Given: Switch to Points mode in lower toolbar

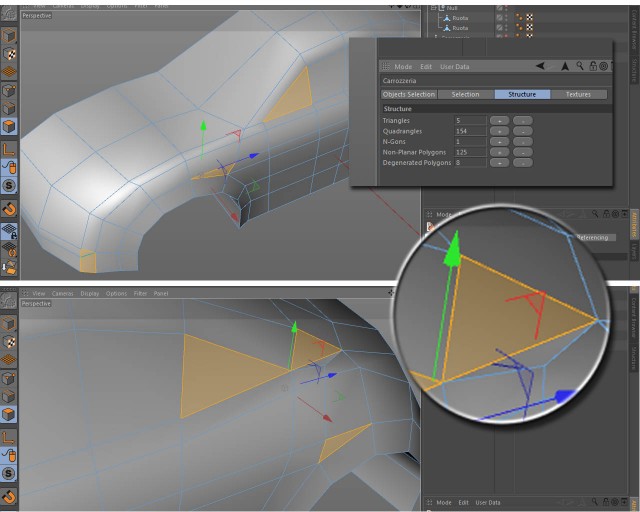Looking at the screenshot, I should pos(9,378).
